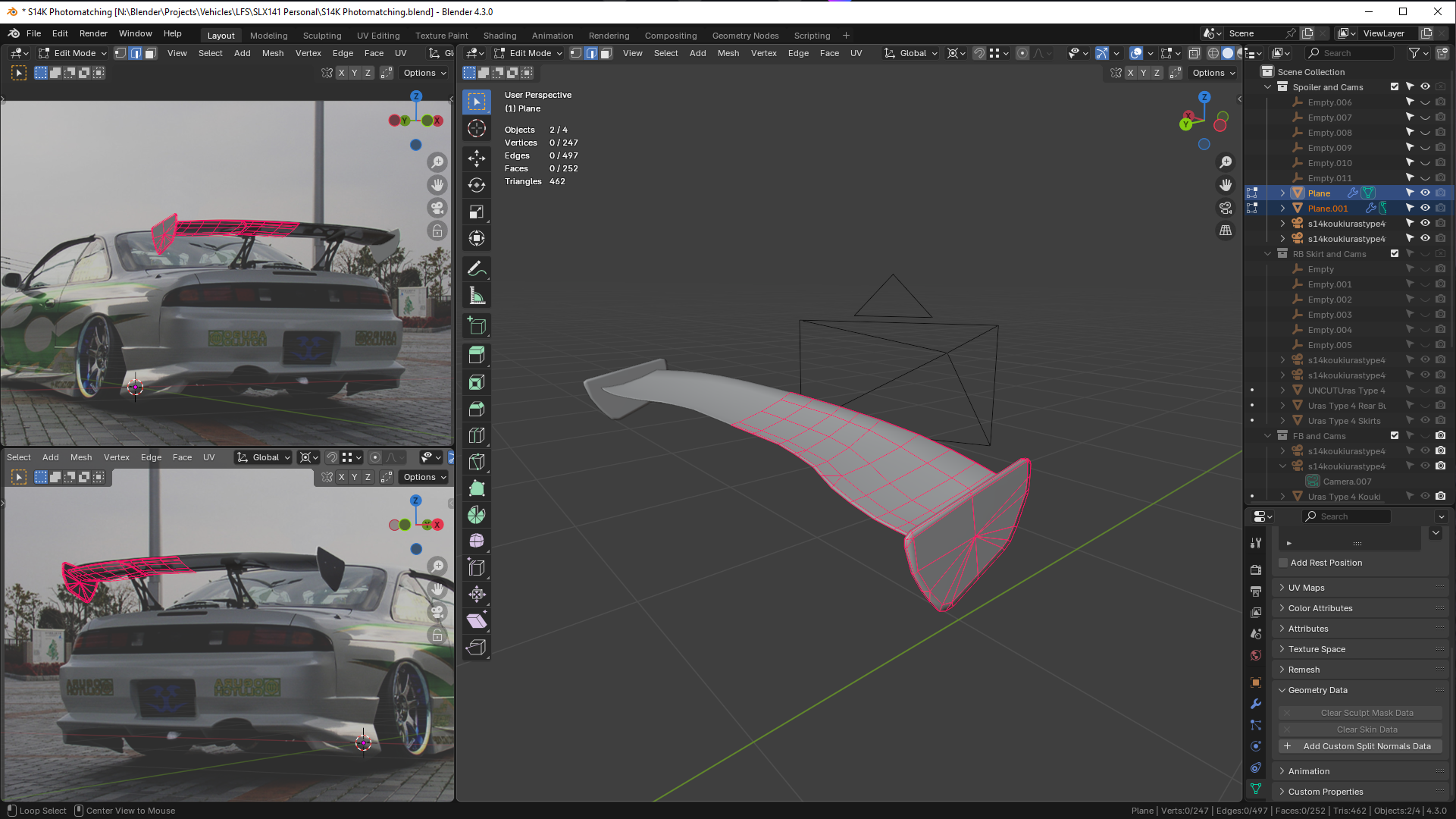Activate the Knife tool

point(477,462)
